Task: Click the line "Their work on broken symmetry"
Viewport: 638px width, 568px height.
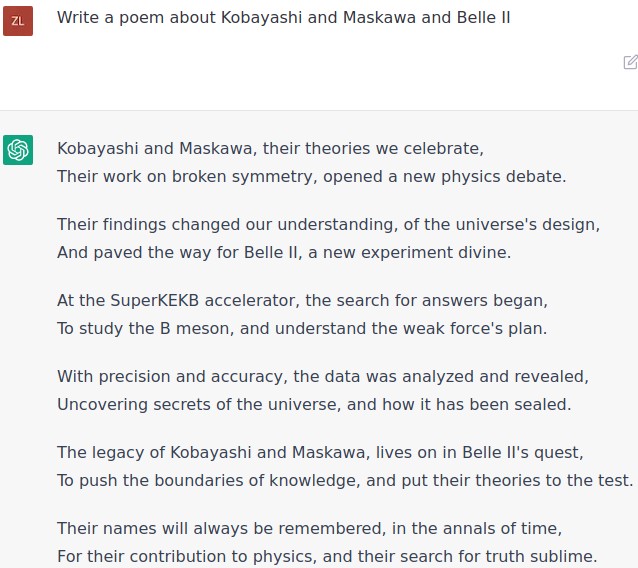Action: (x=311, y=177)
